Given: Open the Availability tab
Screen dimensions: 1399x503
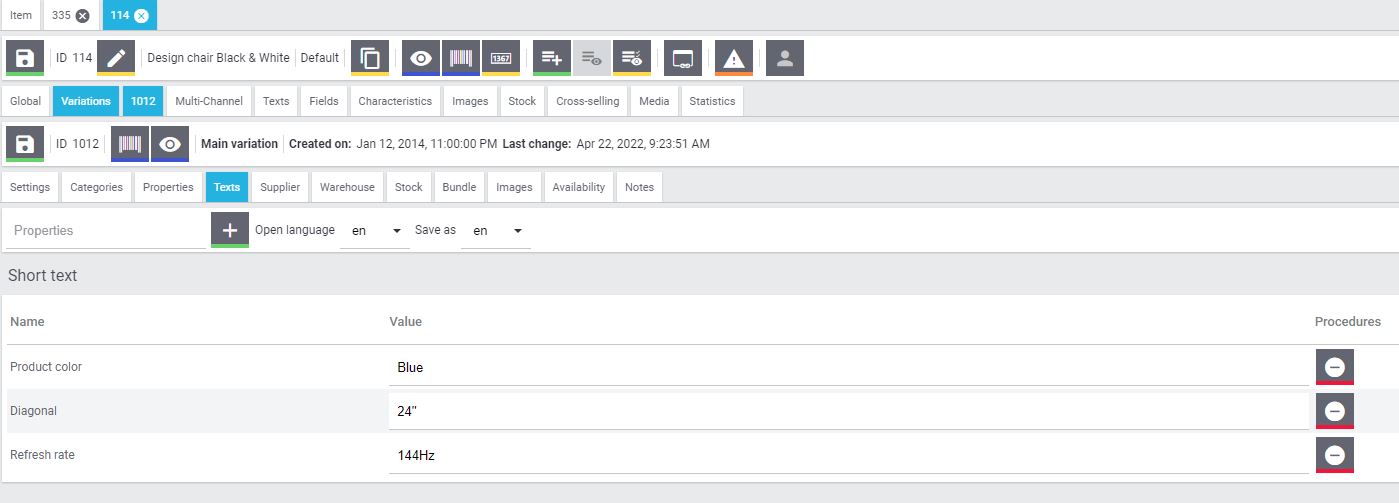Looking at the screenshot, I should (x=579, y=187).
